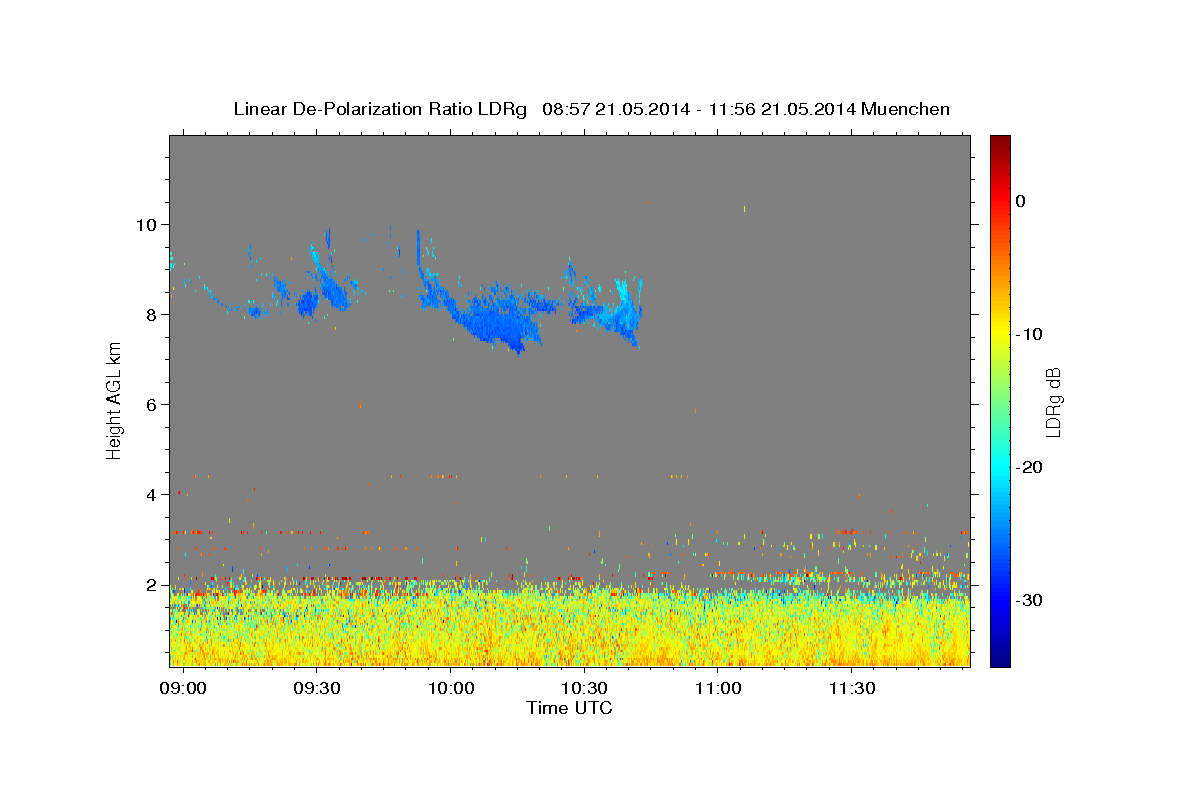Click the height tick label '8'

(x=152, y=314)
